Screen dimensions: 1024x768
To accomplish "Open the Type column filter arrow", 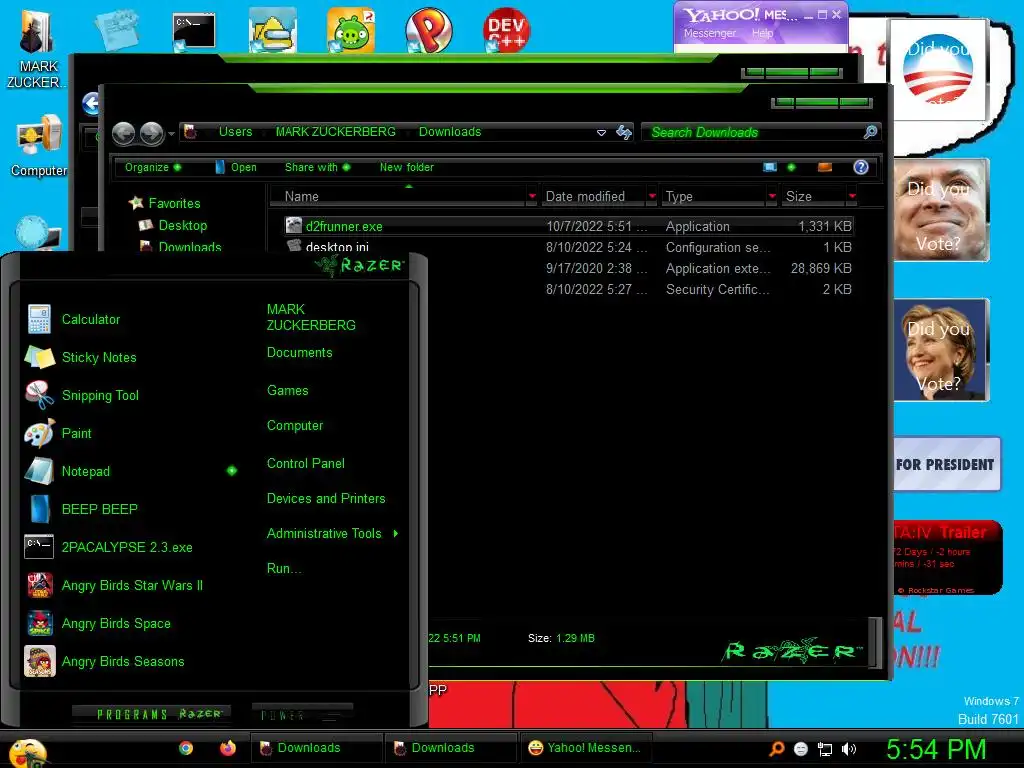I will point(772,196).
